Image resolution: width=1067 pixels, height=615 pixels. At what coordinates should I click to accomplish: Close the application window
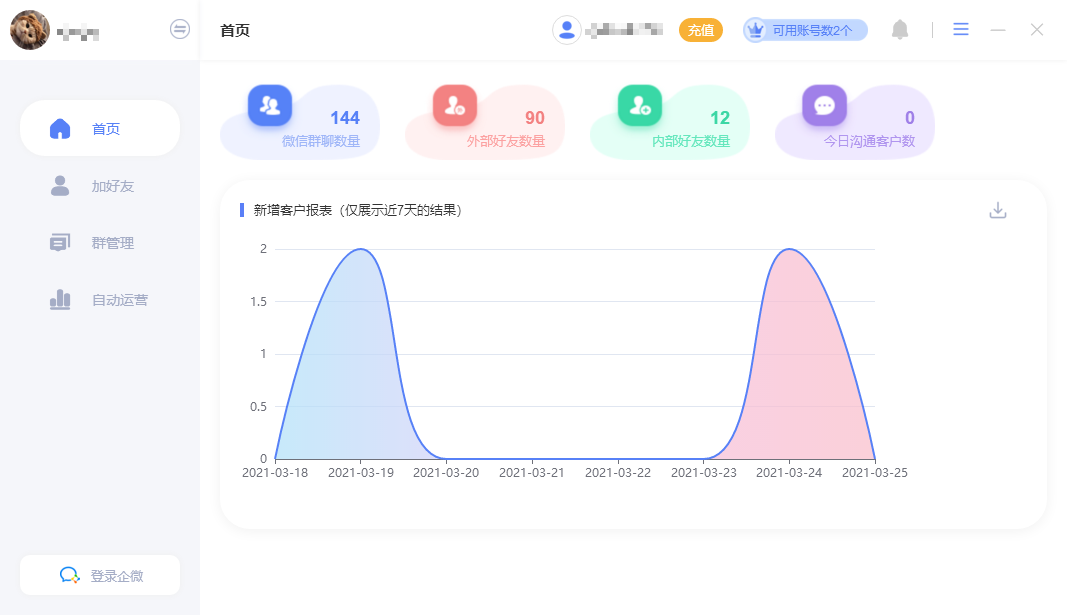[1036, 29]
